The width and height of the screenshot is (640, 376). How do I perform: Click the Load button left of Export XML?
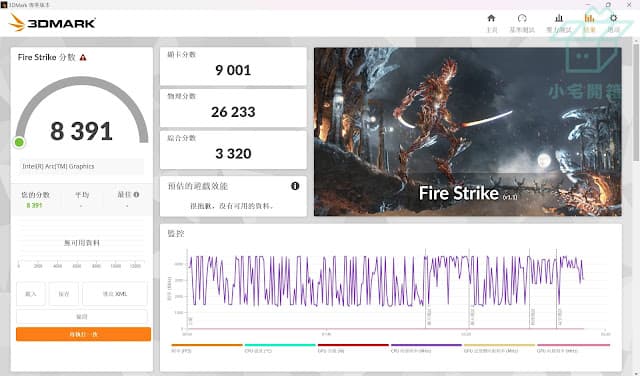tap(31, 294)
